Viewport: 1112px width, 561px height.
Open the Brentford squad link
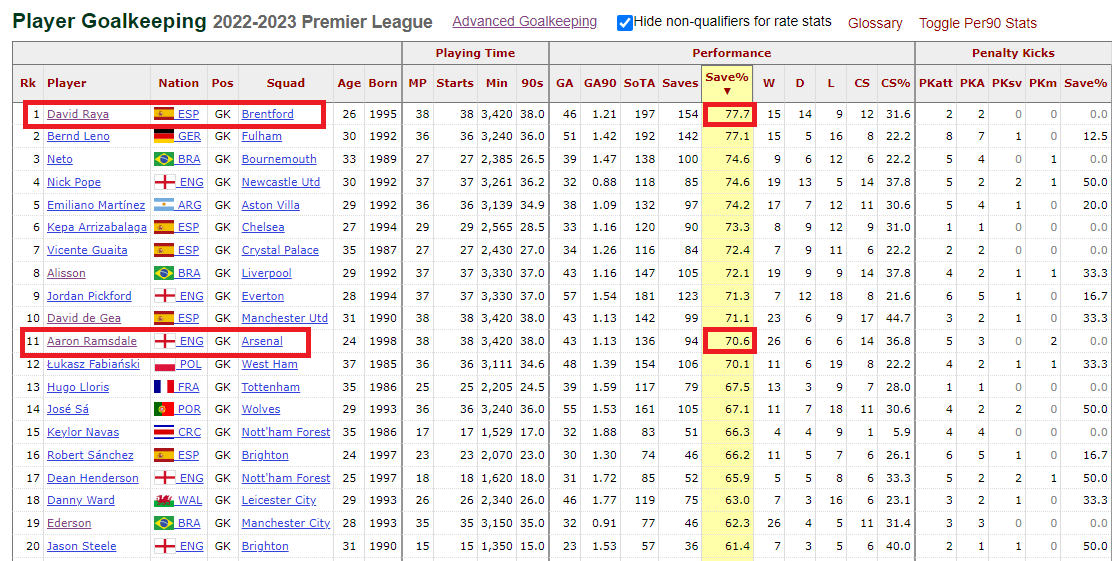coord(267,113)
